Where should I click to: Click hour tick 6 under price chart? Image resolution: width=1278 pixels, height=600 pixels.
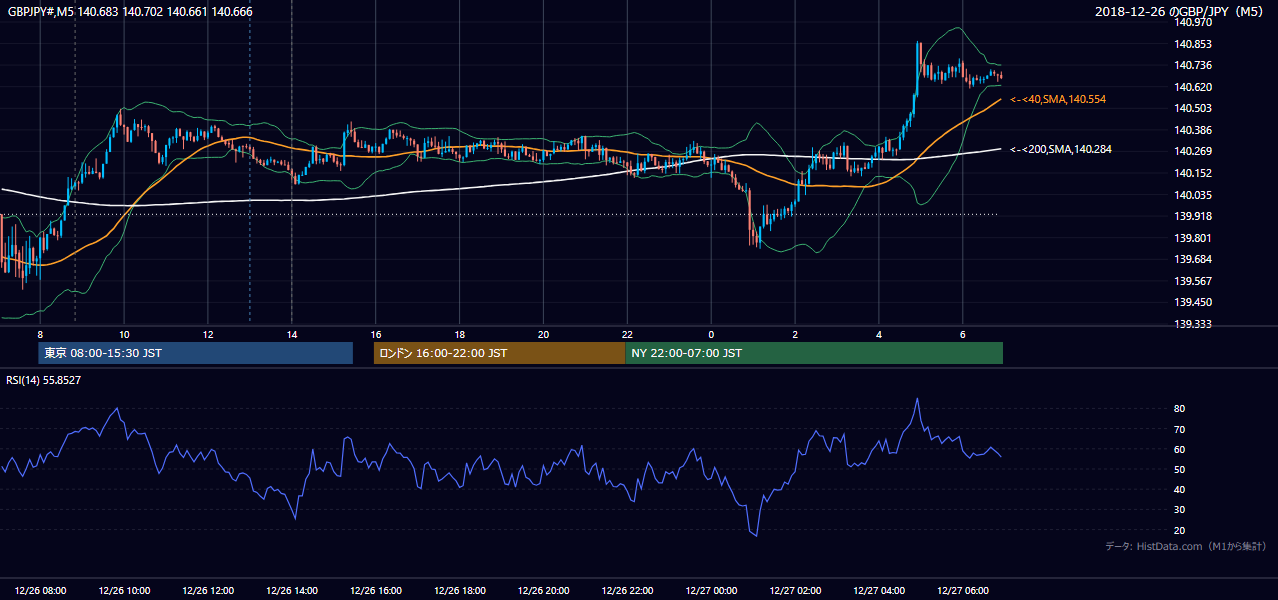pos(963,334)
